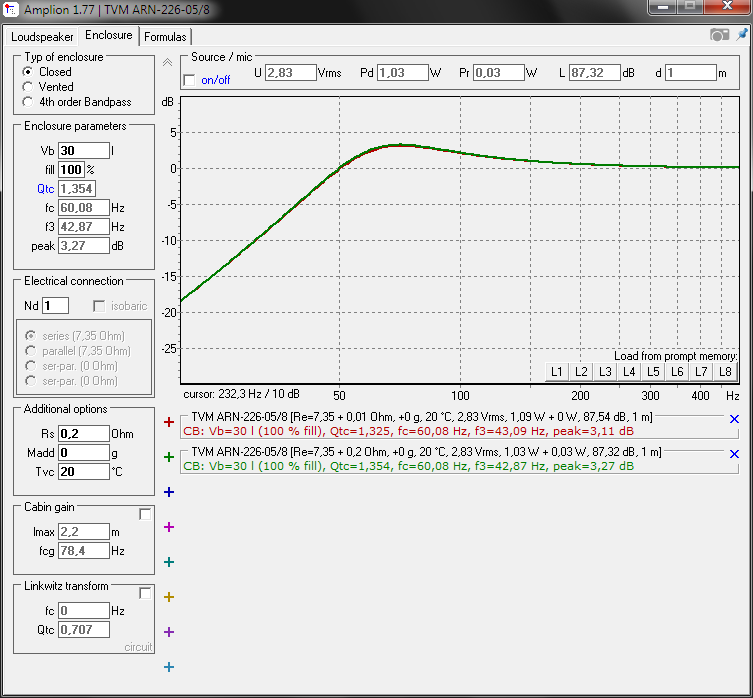
Task: Load prompt memory L4
Action: (x=629, y=372)
